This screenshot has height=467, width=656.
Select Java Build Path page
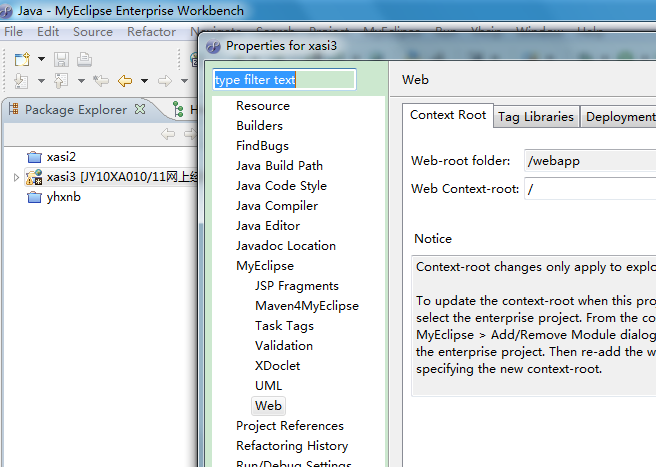pyautogui.click(x=279, y=166)
